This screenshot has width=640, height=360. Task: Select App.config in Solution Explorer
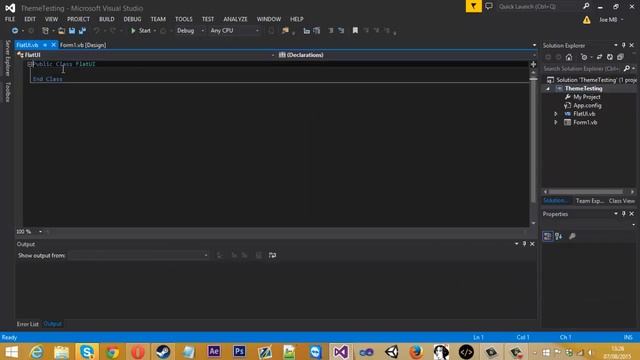(x=587, y=106)
